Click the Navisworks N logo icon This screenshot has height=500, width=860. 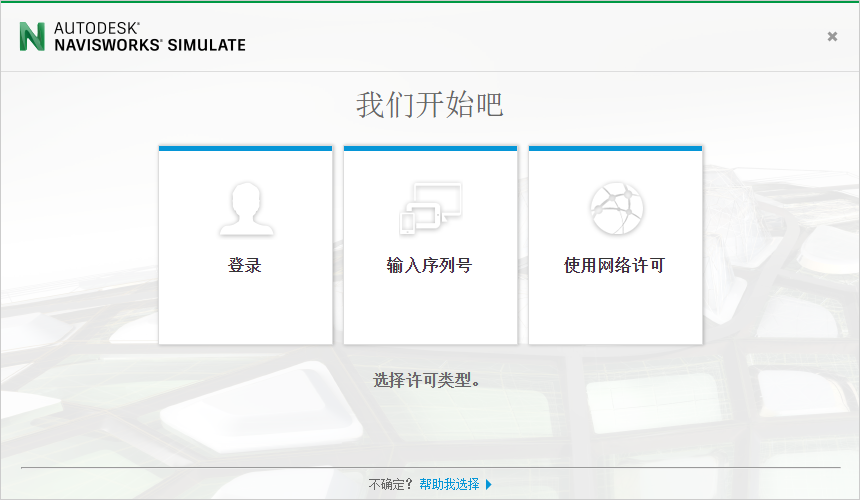(x=32, y=37)
